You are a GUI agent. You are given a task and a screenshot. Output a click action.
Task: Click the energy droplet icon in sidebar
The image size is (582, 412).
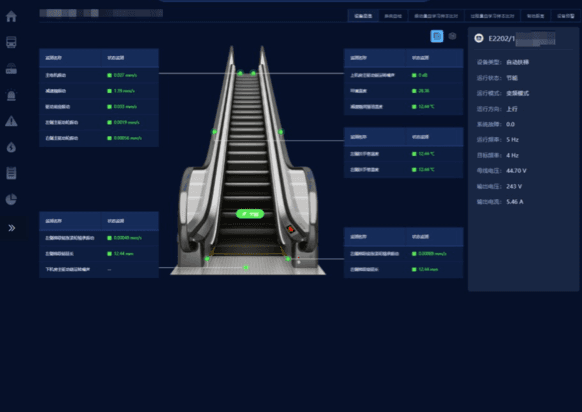tap(11, 147)
